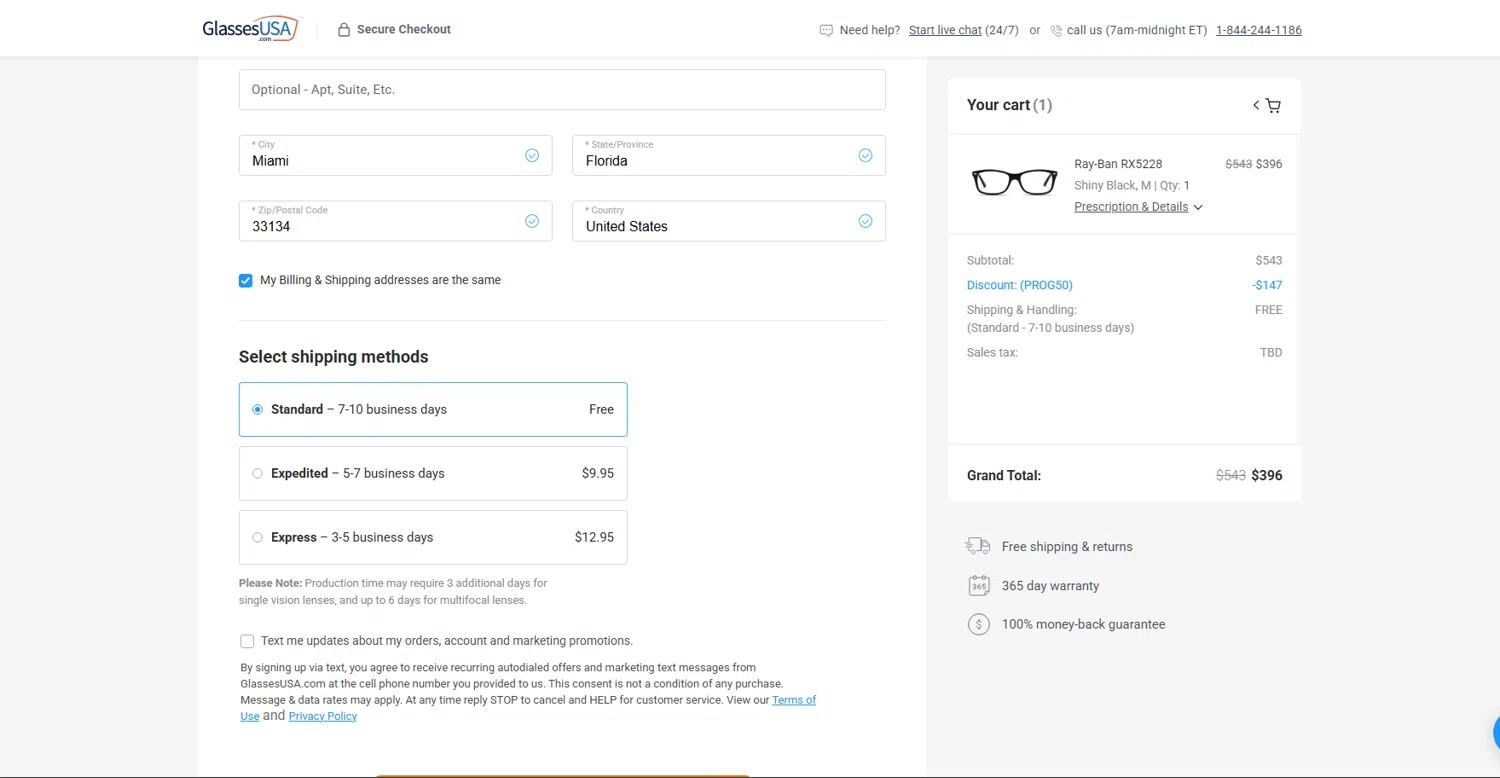Click the City input containing Miami

click(x=395, y=155)
